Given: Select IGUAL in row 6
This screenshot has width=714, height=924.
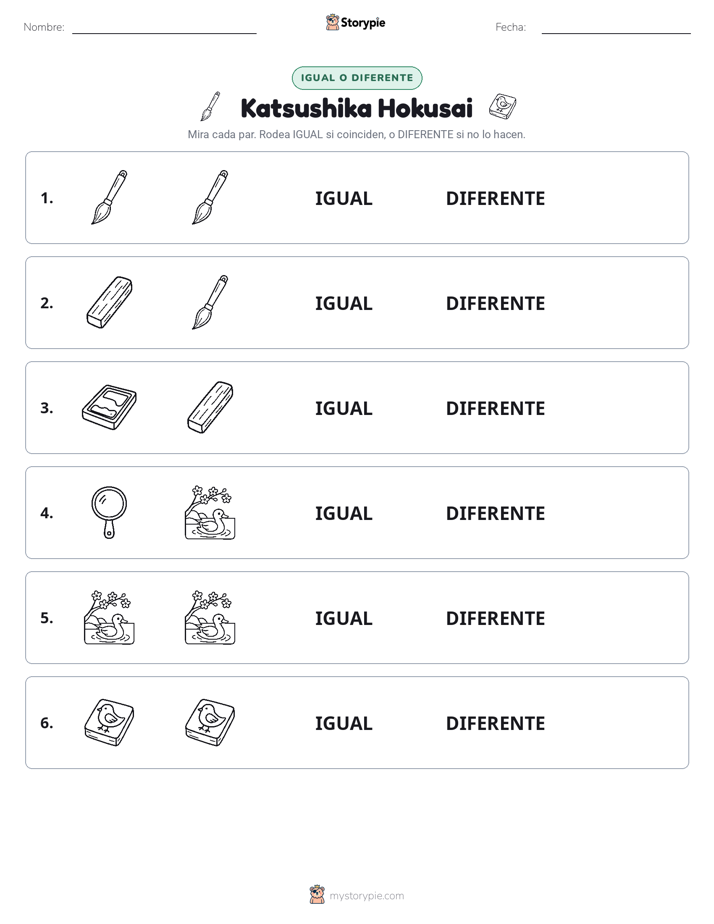Looking at the screenshot, I should pyautogui.click(x=343, y=723).
